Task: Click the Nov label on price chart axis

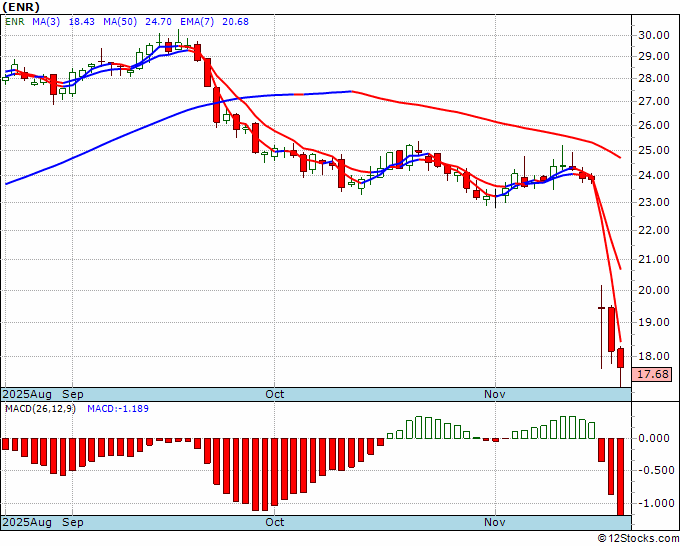Action: point(495,394)
